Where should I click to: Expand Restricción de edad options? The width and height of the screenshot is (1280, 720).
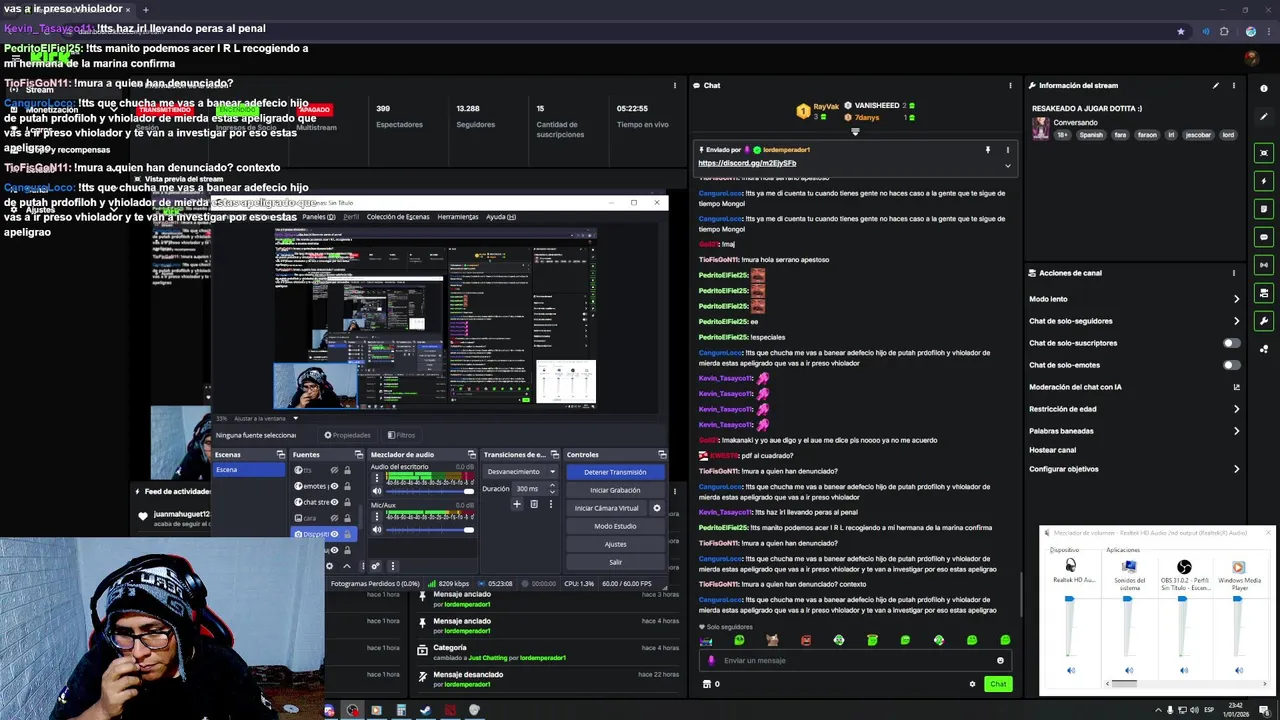click(1236, 409)
